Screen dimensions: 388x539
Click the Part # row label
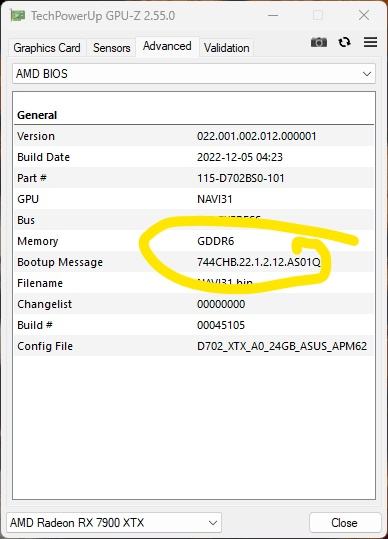point(32,178)
